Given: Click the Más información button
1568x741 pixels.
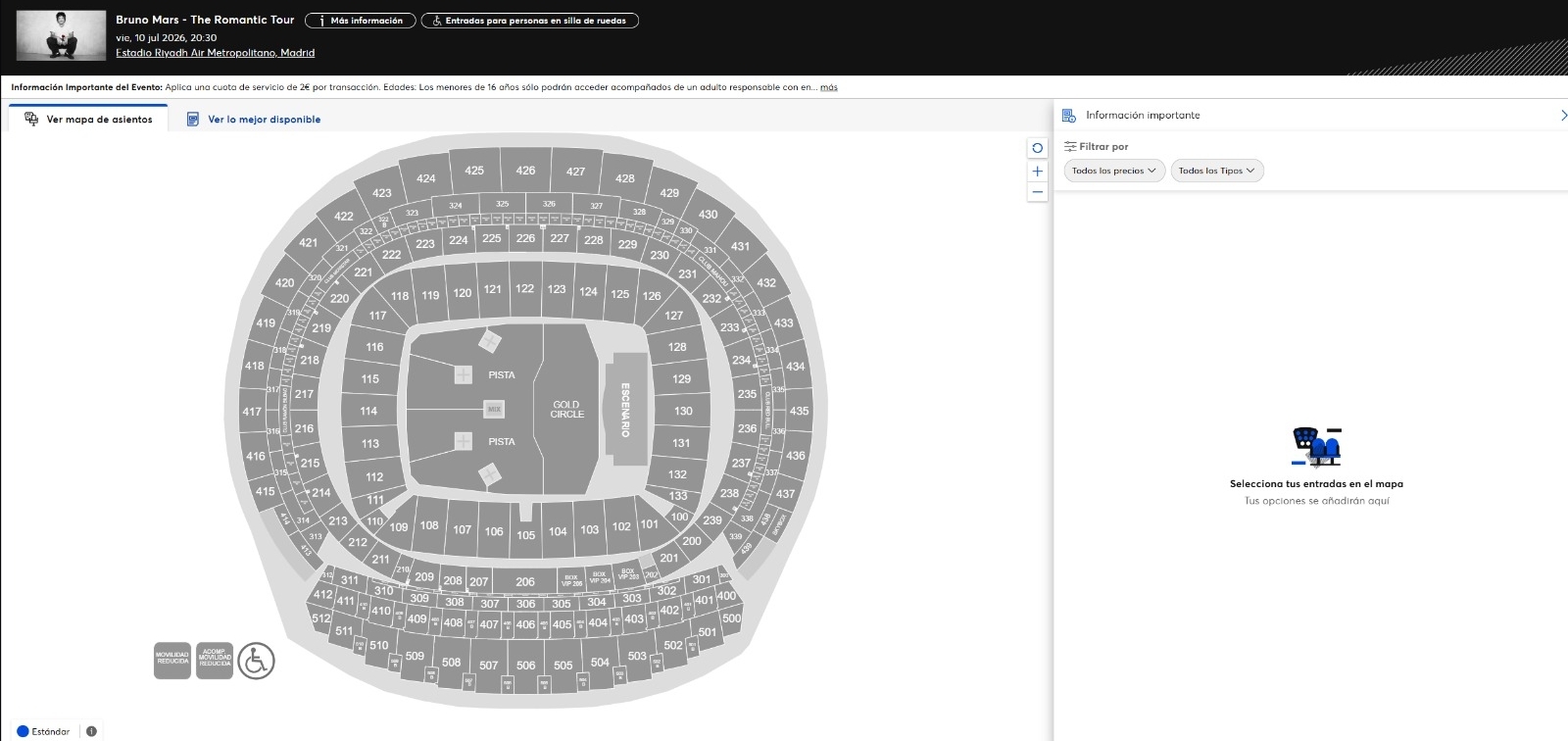Looking at the screenshot, I should (360, 21).
